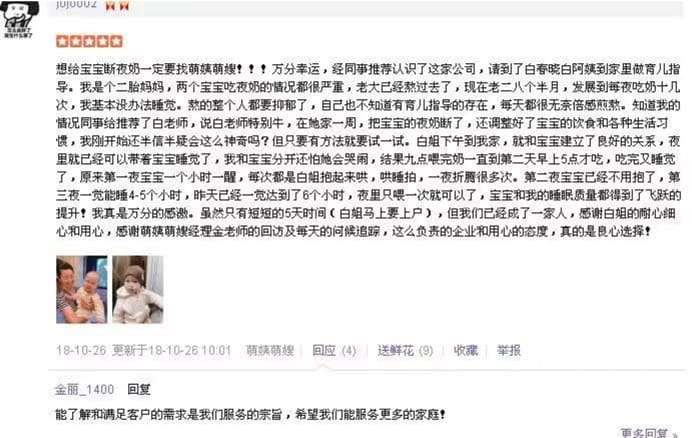Click the fourth orange rating star

point(103,41)
